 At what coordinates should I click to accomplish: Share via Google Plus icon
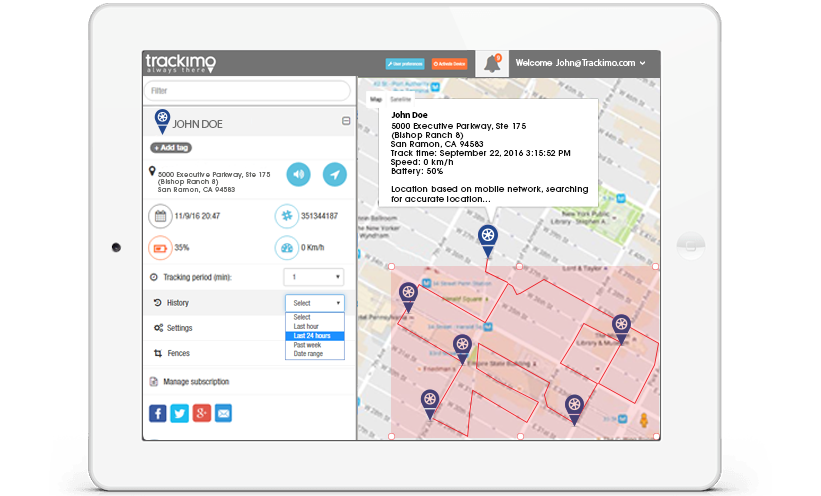pyautogui.click(x=202, y=413)
